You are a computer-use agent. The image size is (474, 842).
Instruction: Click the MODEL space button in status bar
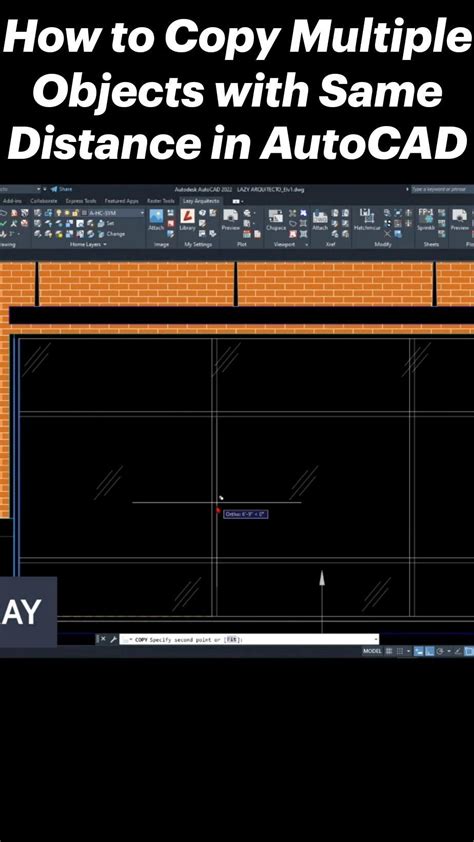click(372, 651)
